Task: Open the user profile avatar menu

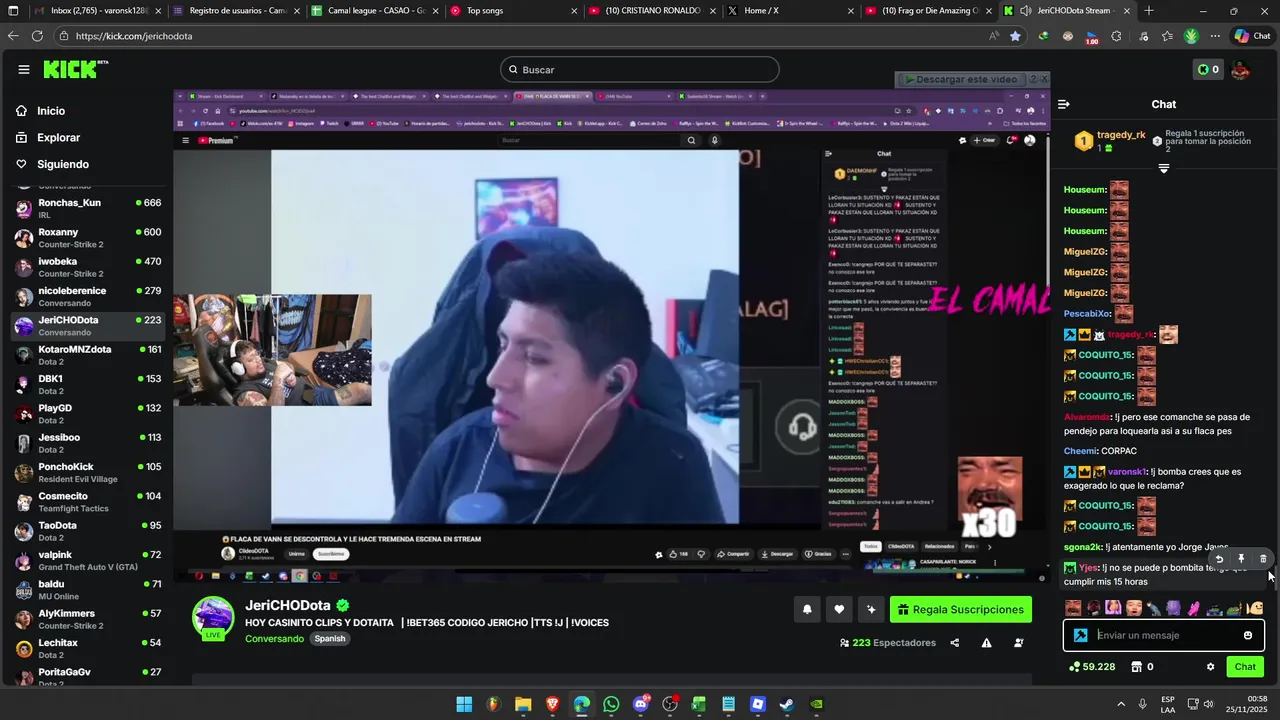Action: coord(1241,69)
